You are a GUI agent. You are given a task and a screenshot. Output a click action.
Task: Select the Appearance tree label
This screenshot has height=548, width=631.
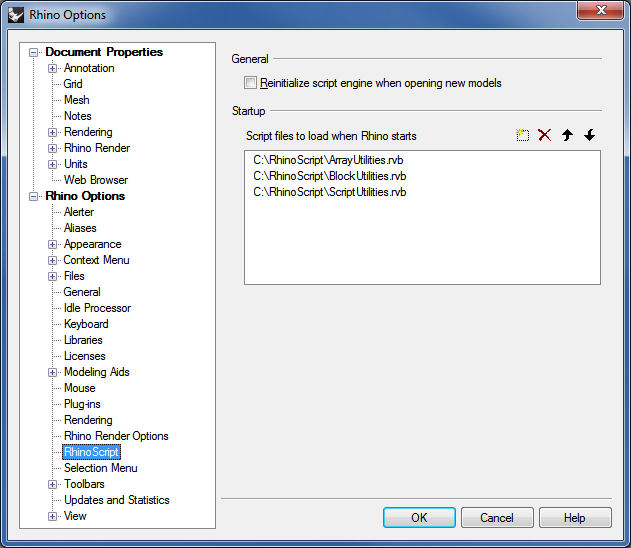[93, 244]
